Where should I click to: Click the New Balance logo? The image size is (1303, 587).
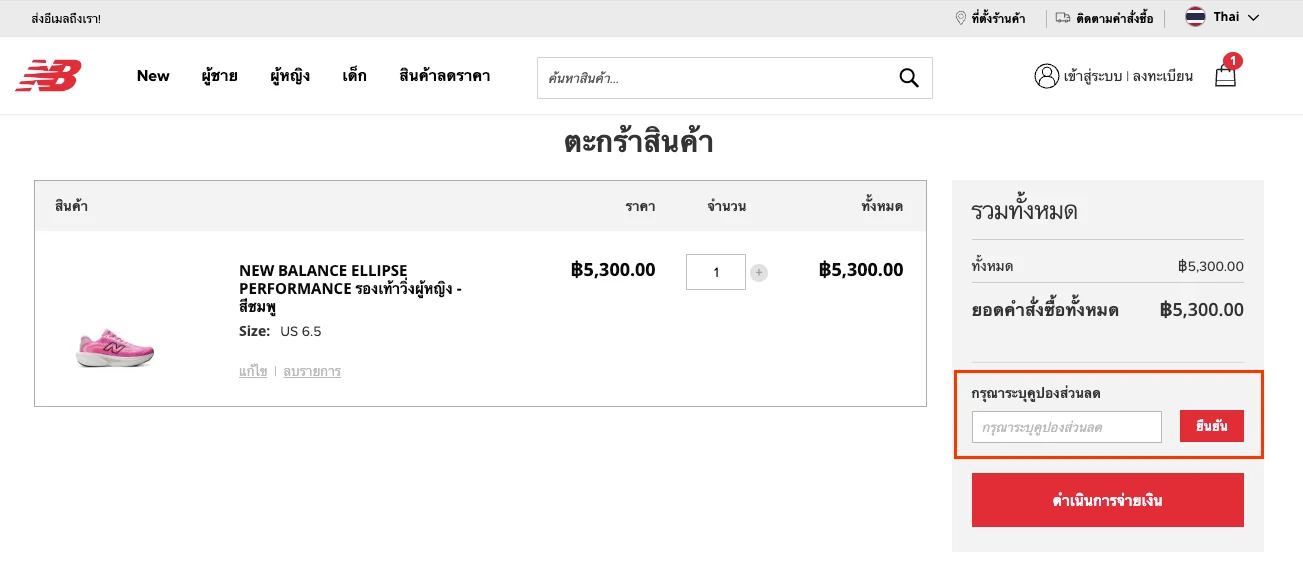click(48, 76)
